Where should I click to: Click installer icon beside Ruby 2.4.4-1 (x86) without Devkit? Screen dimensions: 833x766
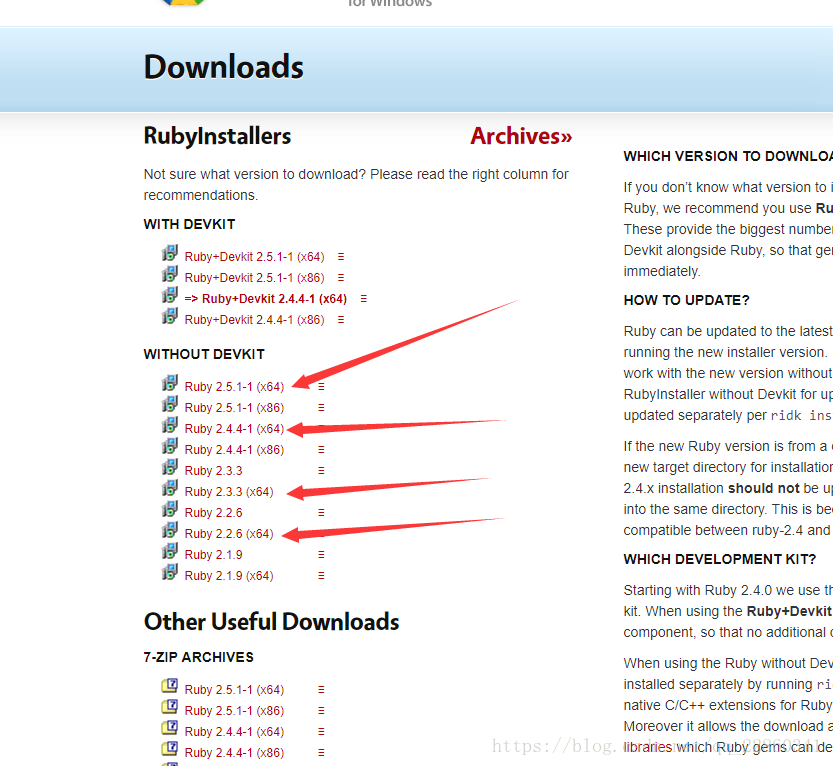click(x=169, y=446)
